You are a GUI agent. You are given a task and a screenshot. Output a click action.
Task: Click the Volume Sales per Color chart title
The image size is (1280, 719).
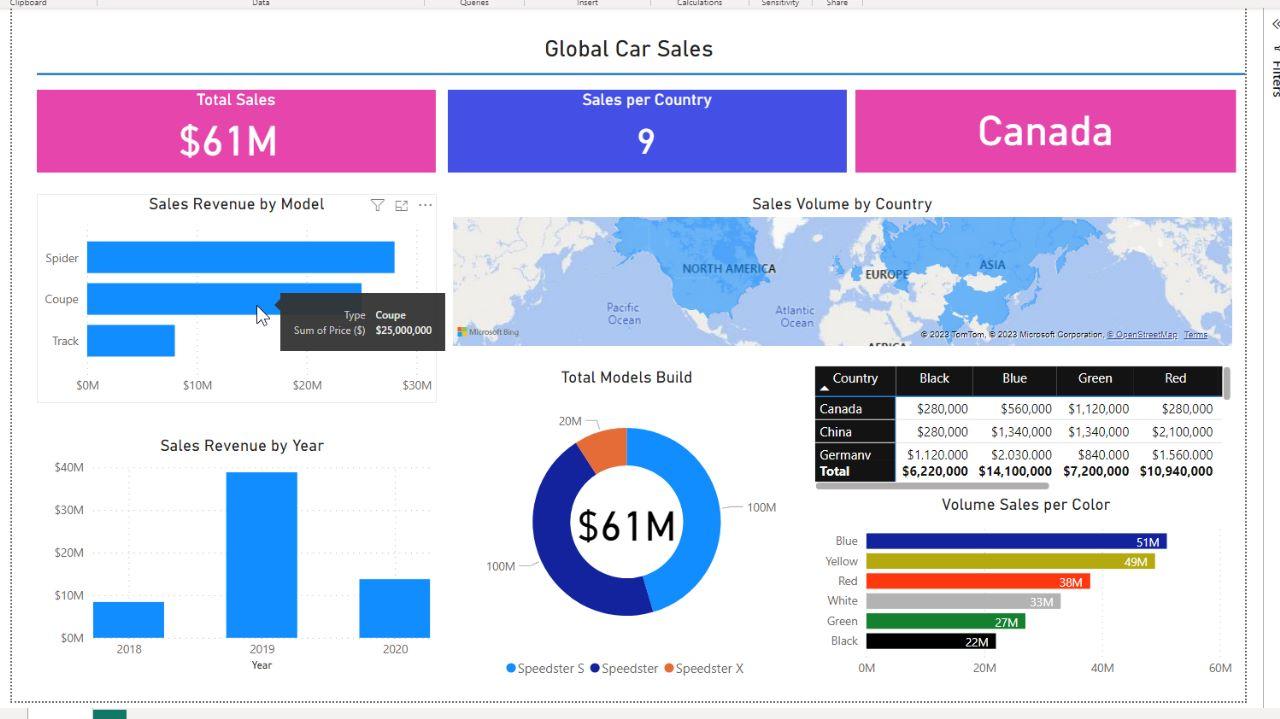[1026, 505]
